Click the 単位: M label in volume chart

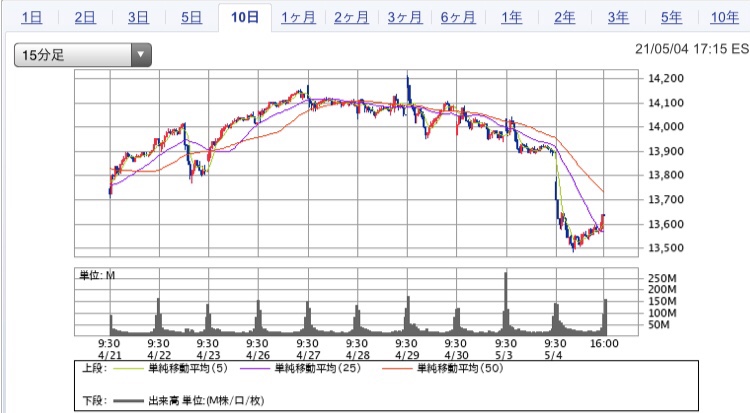coord(97,275)
